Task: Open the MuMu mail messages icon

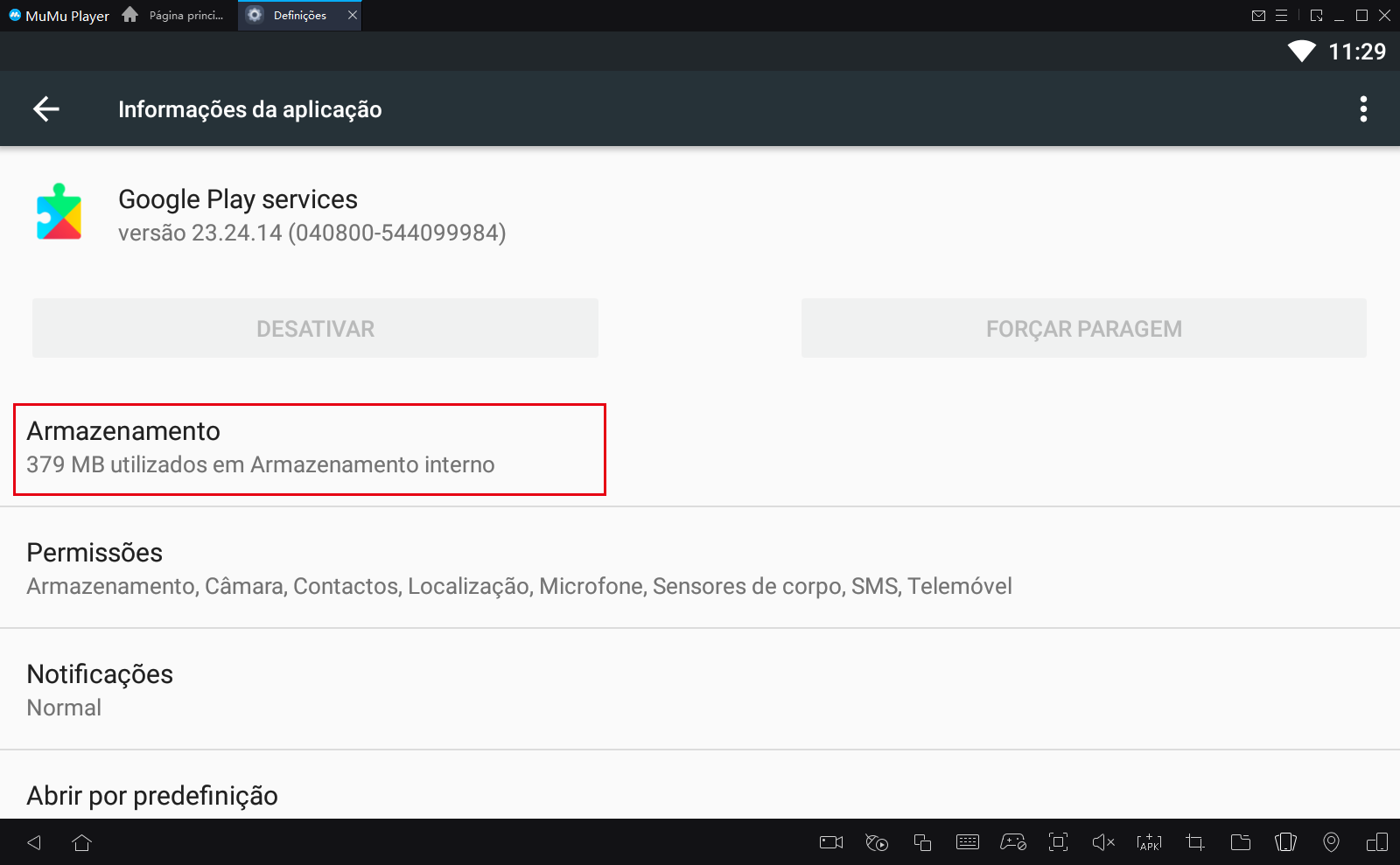Action: [x=1258, y=15]
